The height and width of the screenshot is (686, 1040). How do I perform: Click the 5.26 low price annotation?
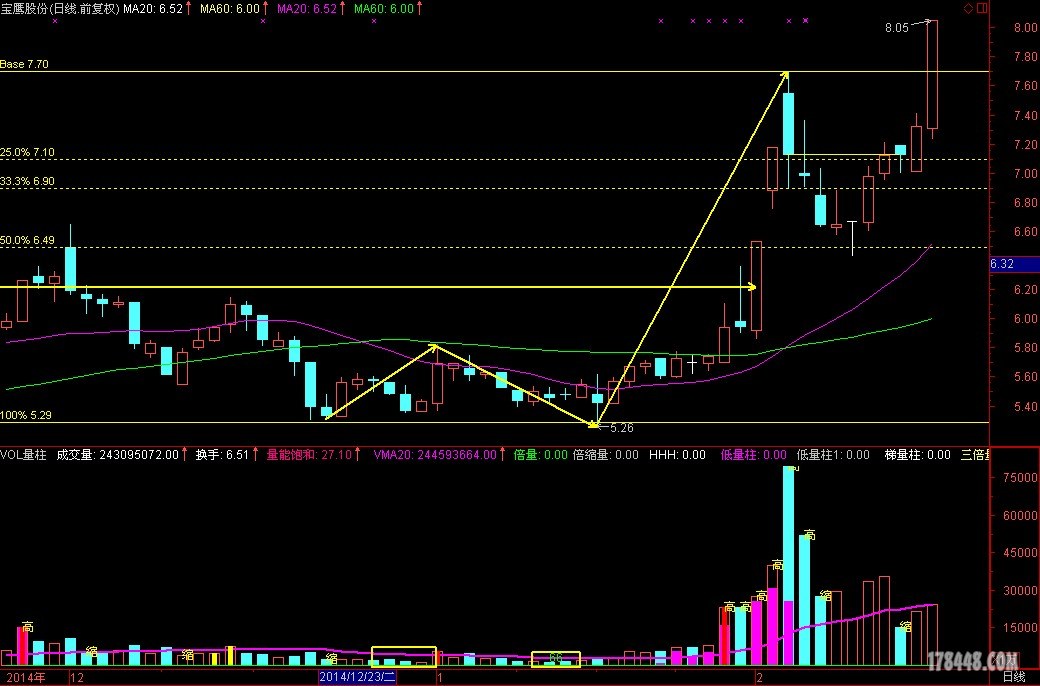click(621, 427)
